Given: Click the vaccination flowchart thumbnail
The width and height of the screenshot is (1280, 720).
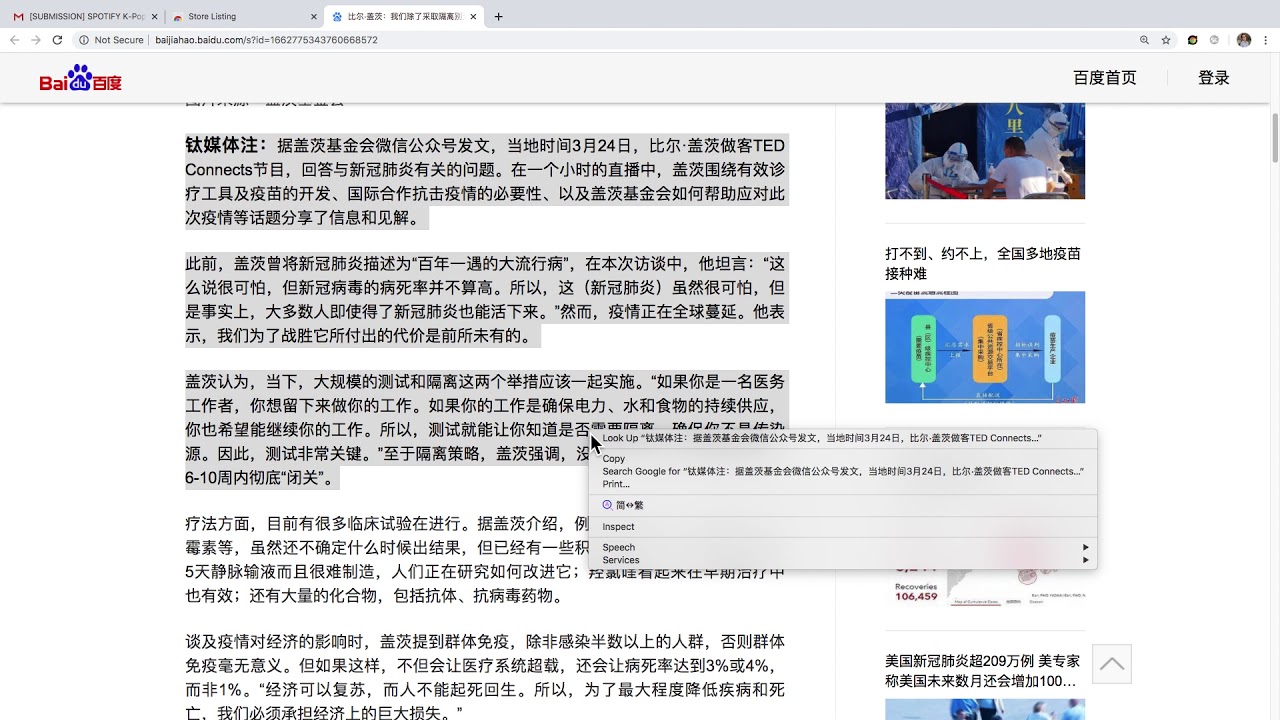Looking at the screenshot, I should click(x=985, y=347).
